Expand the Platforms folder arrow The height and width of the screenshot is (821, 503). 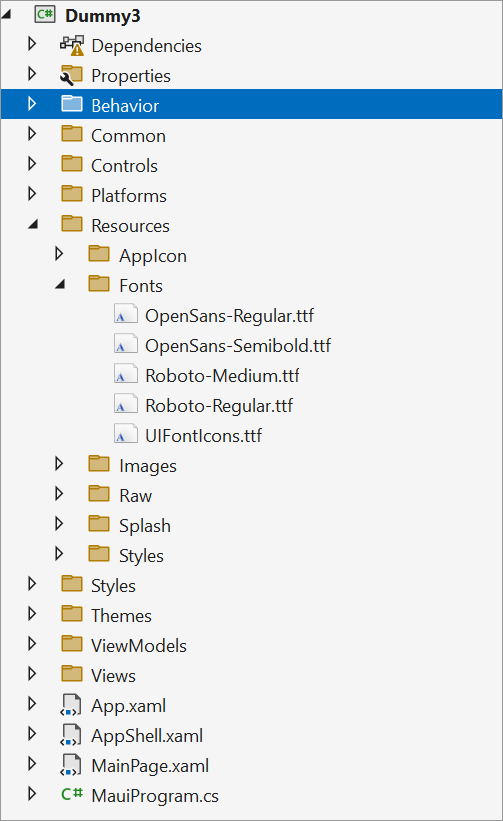pos(32,194)
